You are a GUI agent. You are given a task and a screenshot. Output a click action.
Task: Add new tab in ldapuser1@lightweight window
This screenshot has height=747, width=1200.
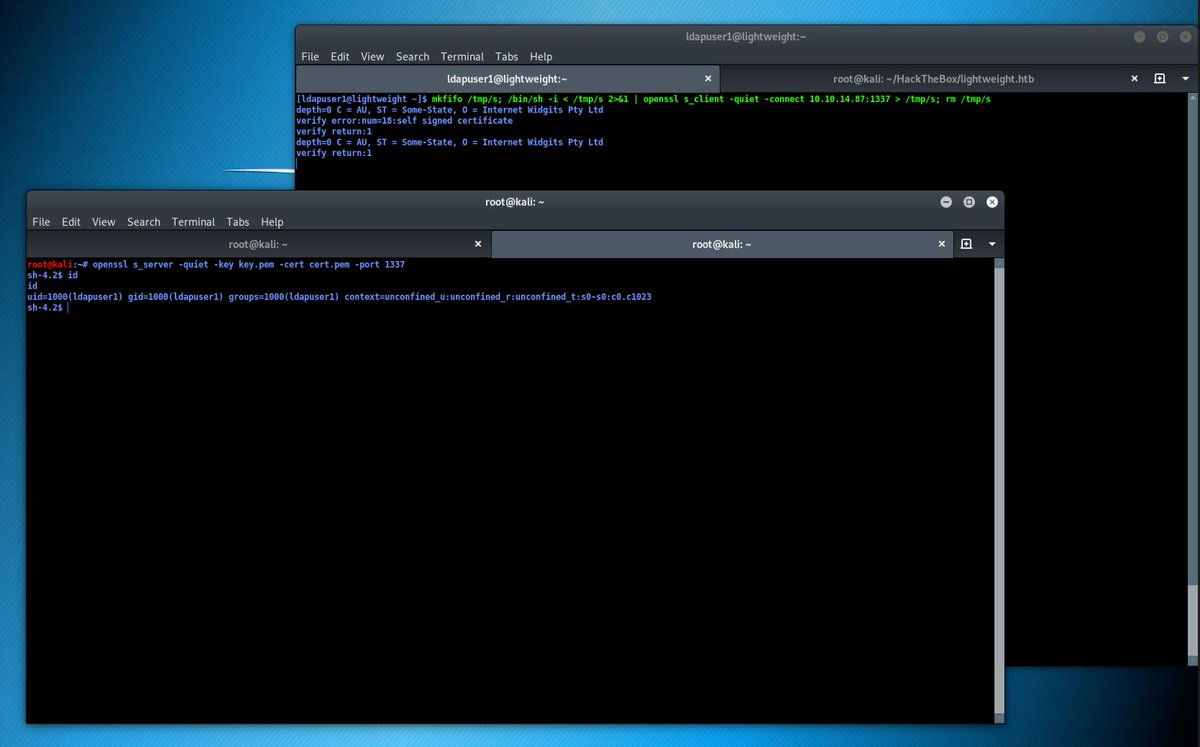[x=1159, y=78]
